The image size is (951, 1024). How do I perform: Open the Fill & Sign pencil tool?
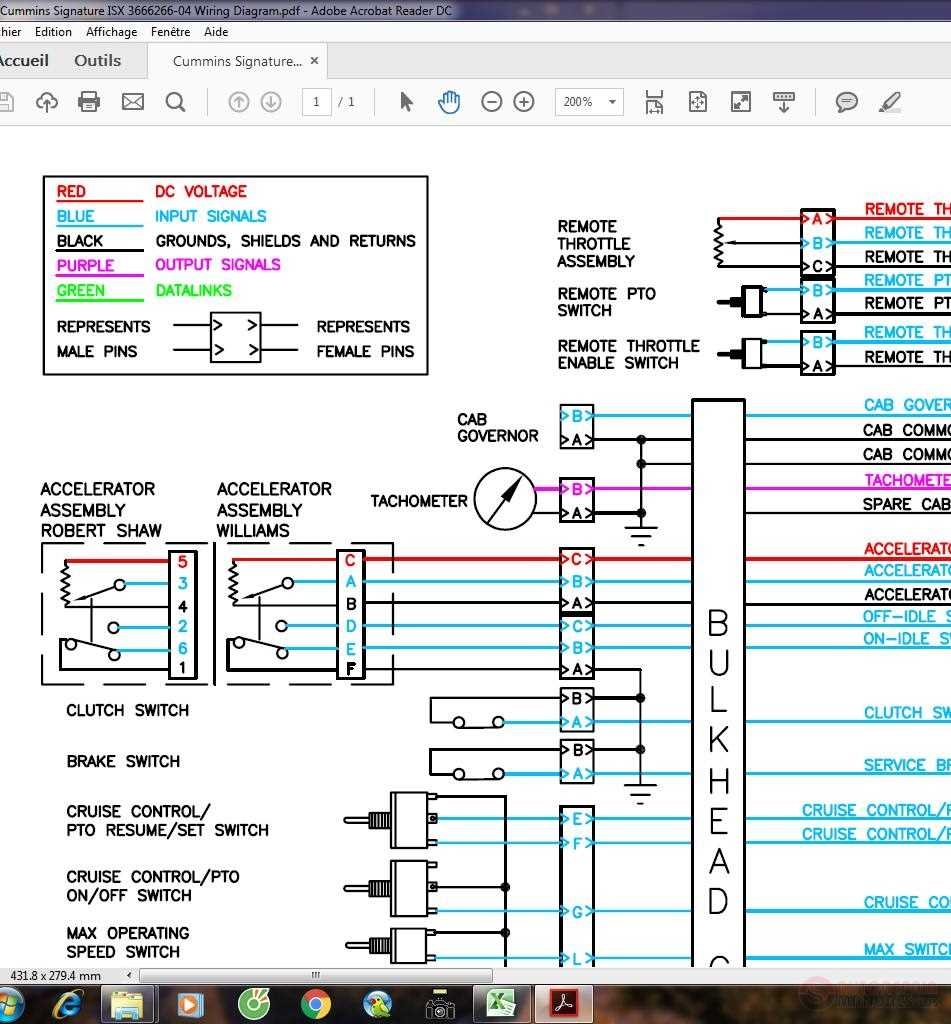pos(889,101)
